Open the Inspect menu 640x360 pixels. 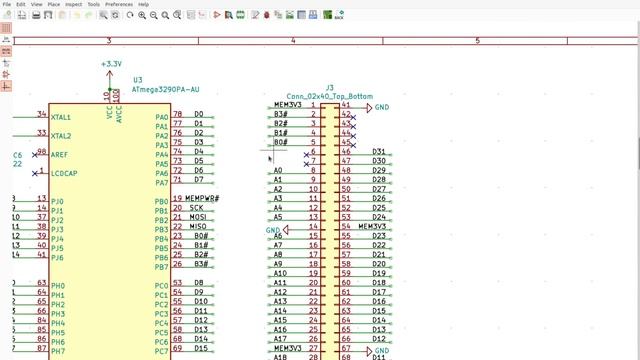coord(73,4)
